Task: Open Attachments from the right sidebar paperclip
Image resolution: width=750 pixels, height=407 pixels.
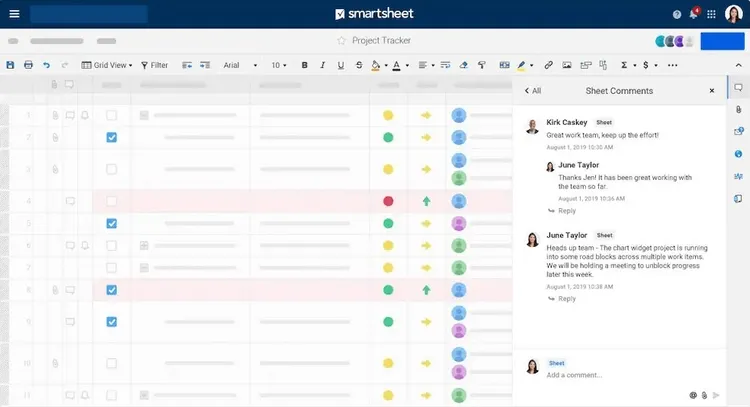Action: point(739,110)
